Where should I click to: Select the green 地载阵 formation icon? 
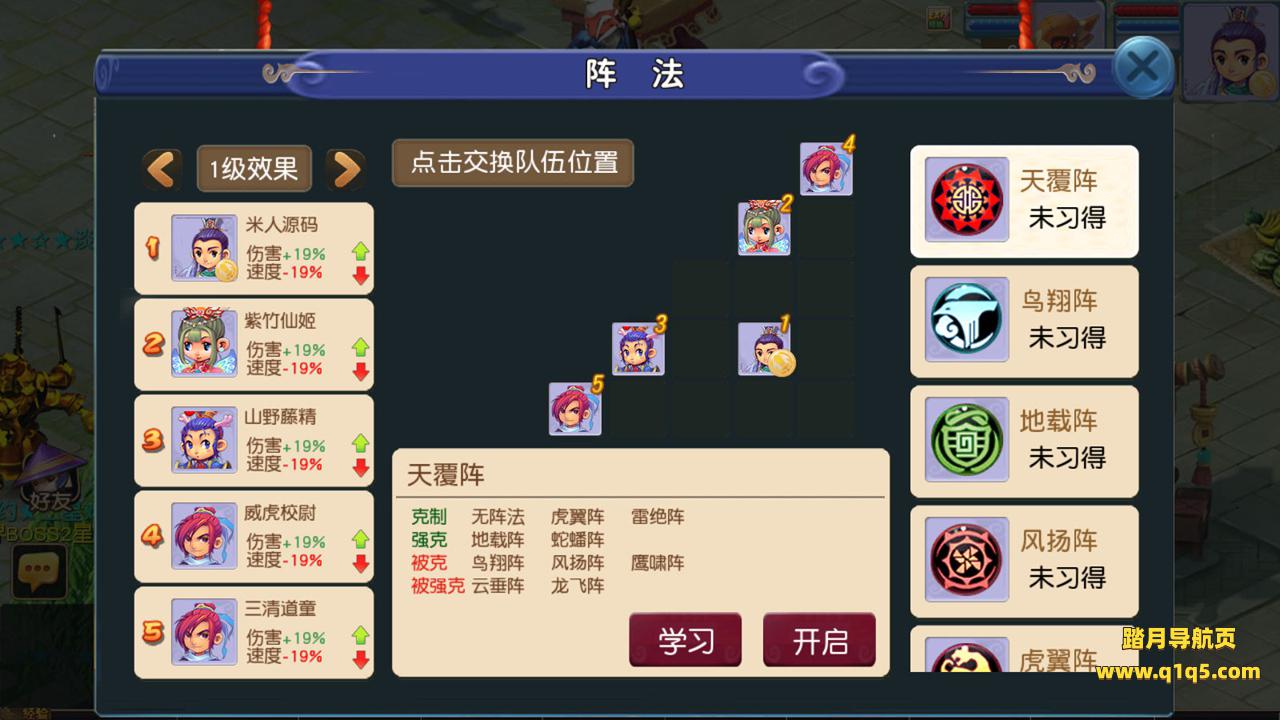(966, 440)
